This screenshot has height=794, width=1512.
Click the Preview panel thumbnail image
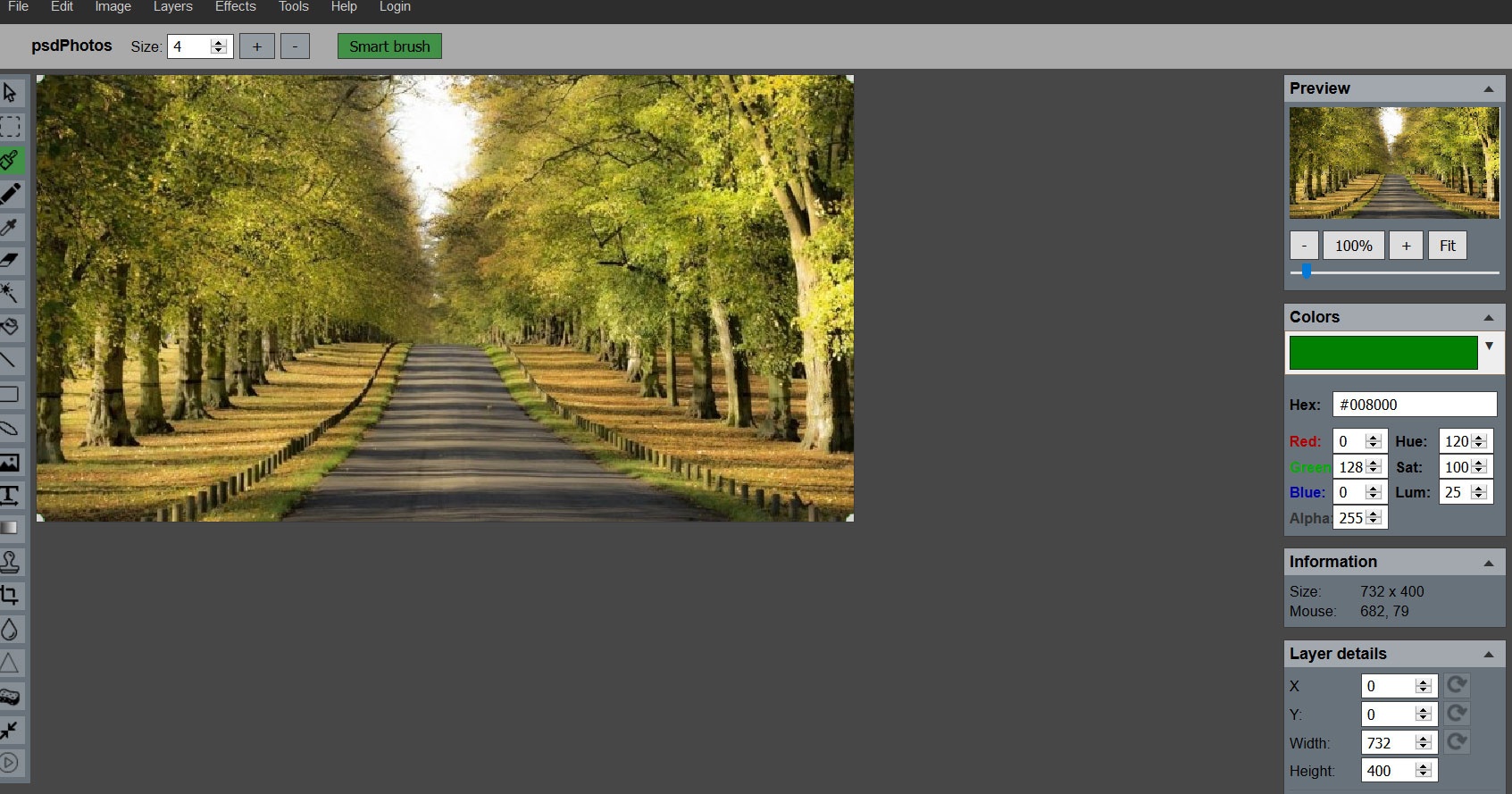[1394, 163]
